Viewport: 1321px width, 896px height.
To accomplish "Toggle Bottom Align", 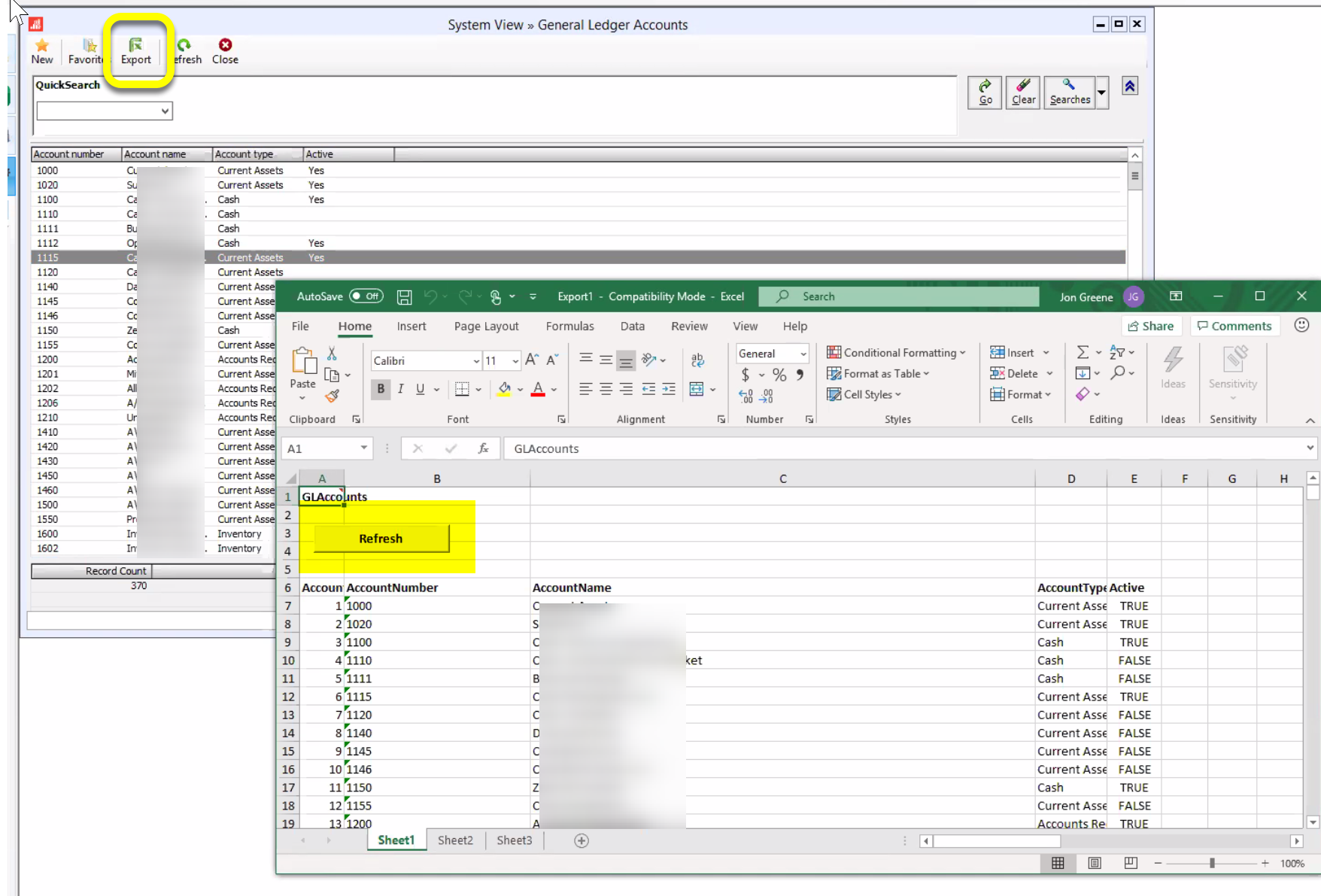I will point(626,360).
